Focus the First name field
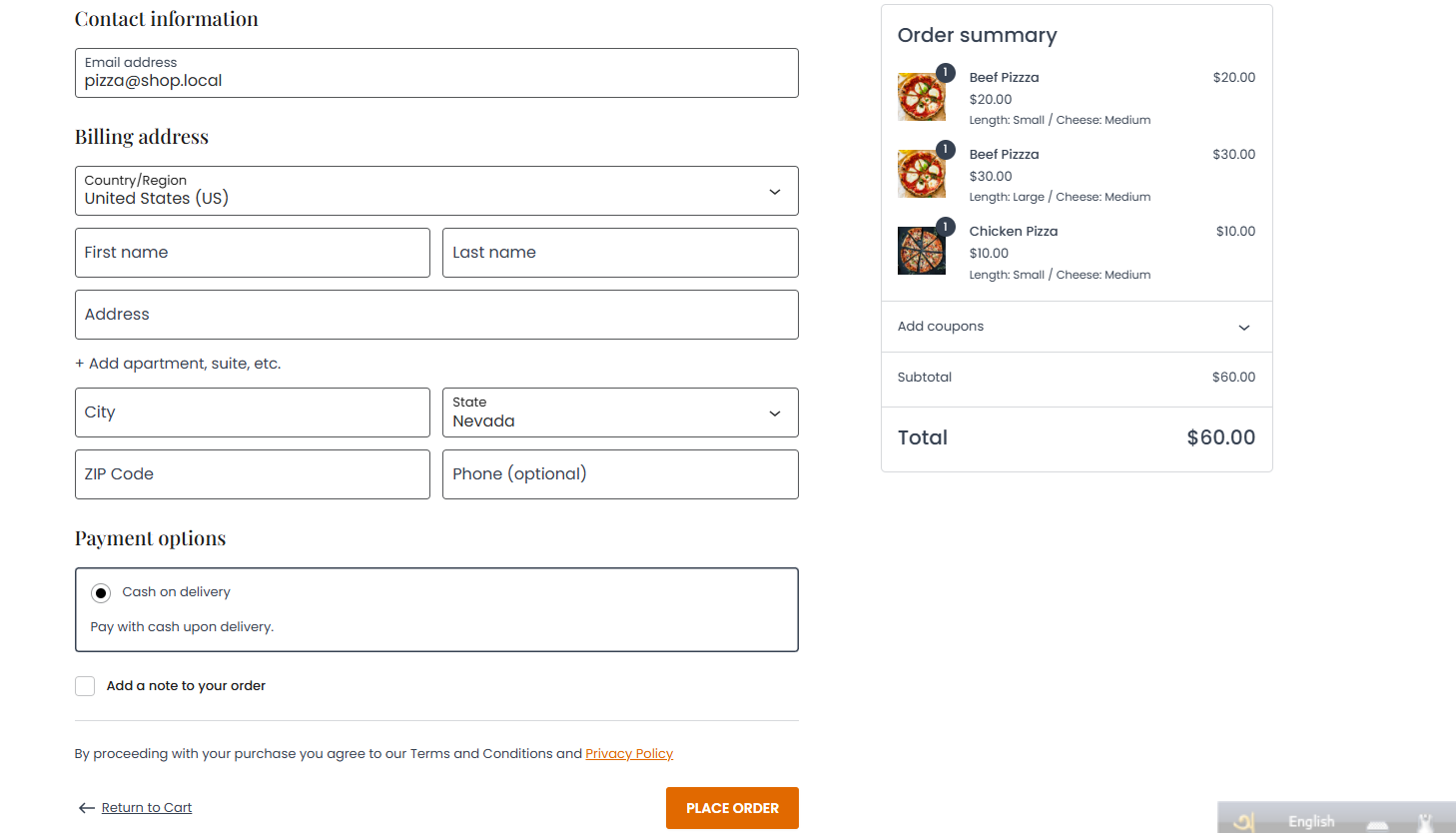The height and width of the screenshot is (833, 1456). 253,253
